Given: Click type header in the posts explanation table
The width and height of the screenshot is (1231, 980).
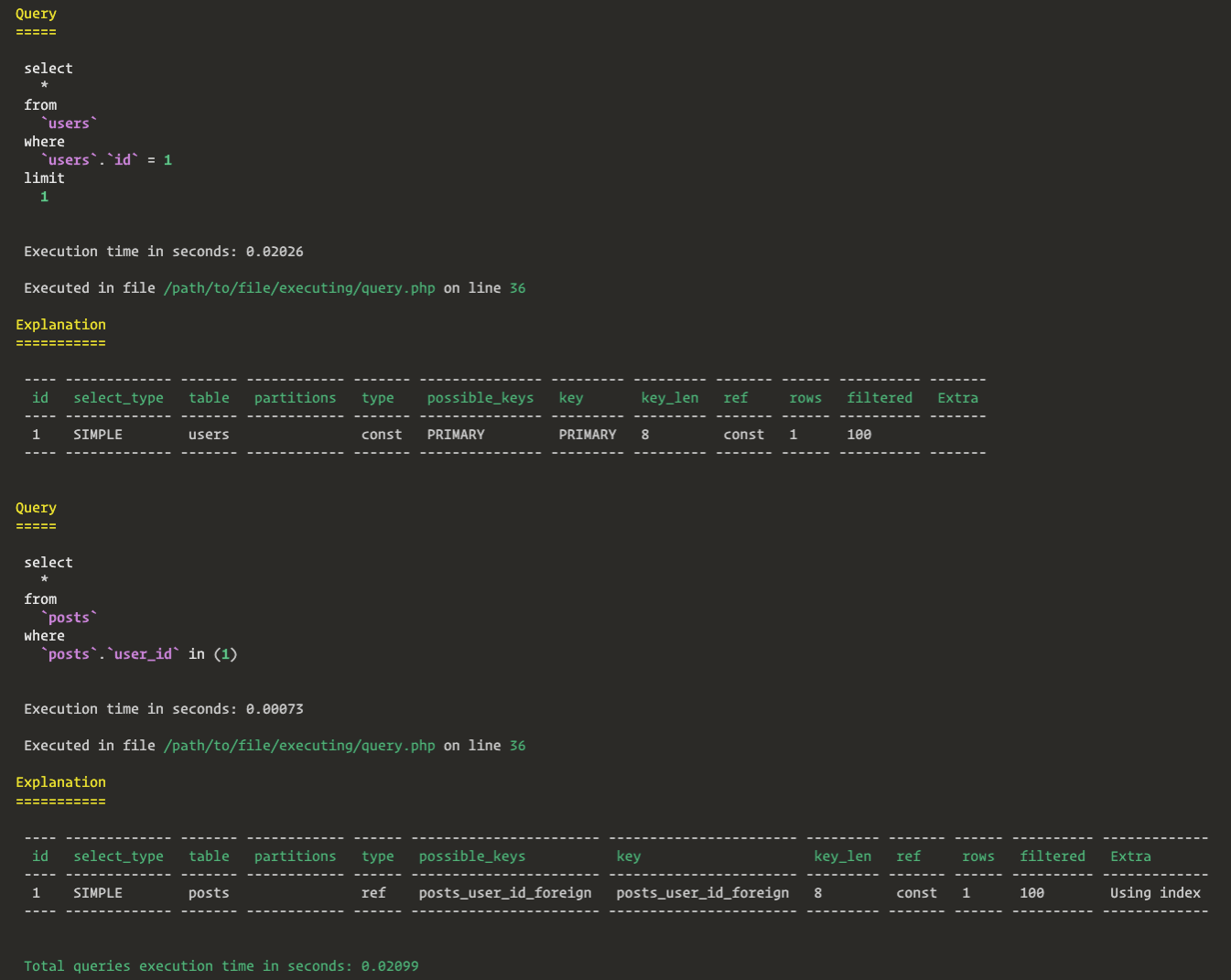Looking at the screenshot, I should click(x=377, y=856).
